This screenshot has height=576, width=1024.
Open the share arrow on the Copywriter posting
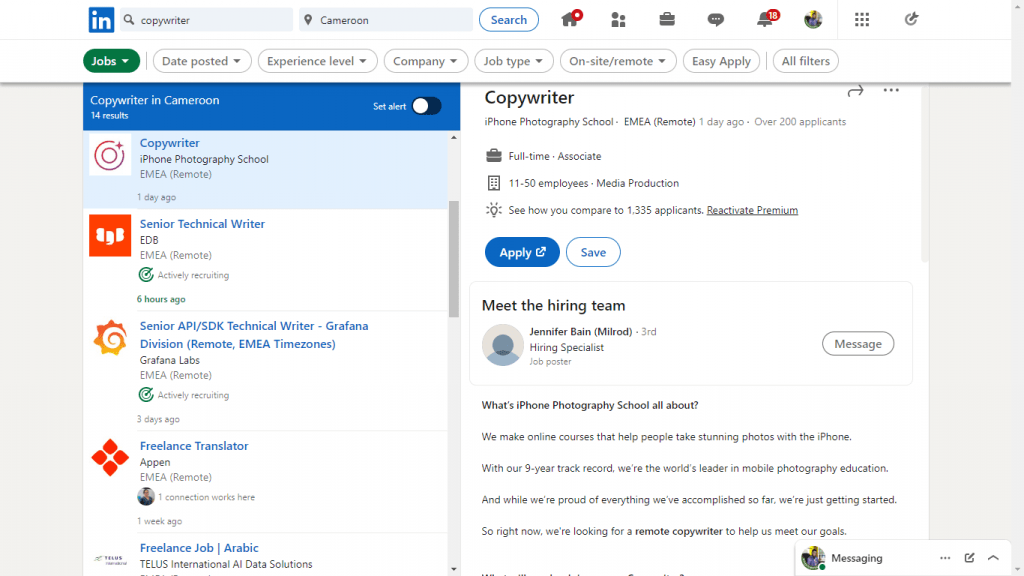tap(855, 90)
